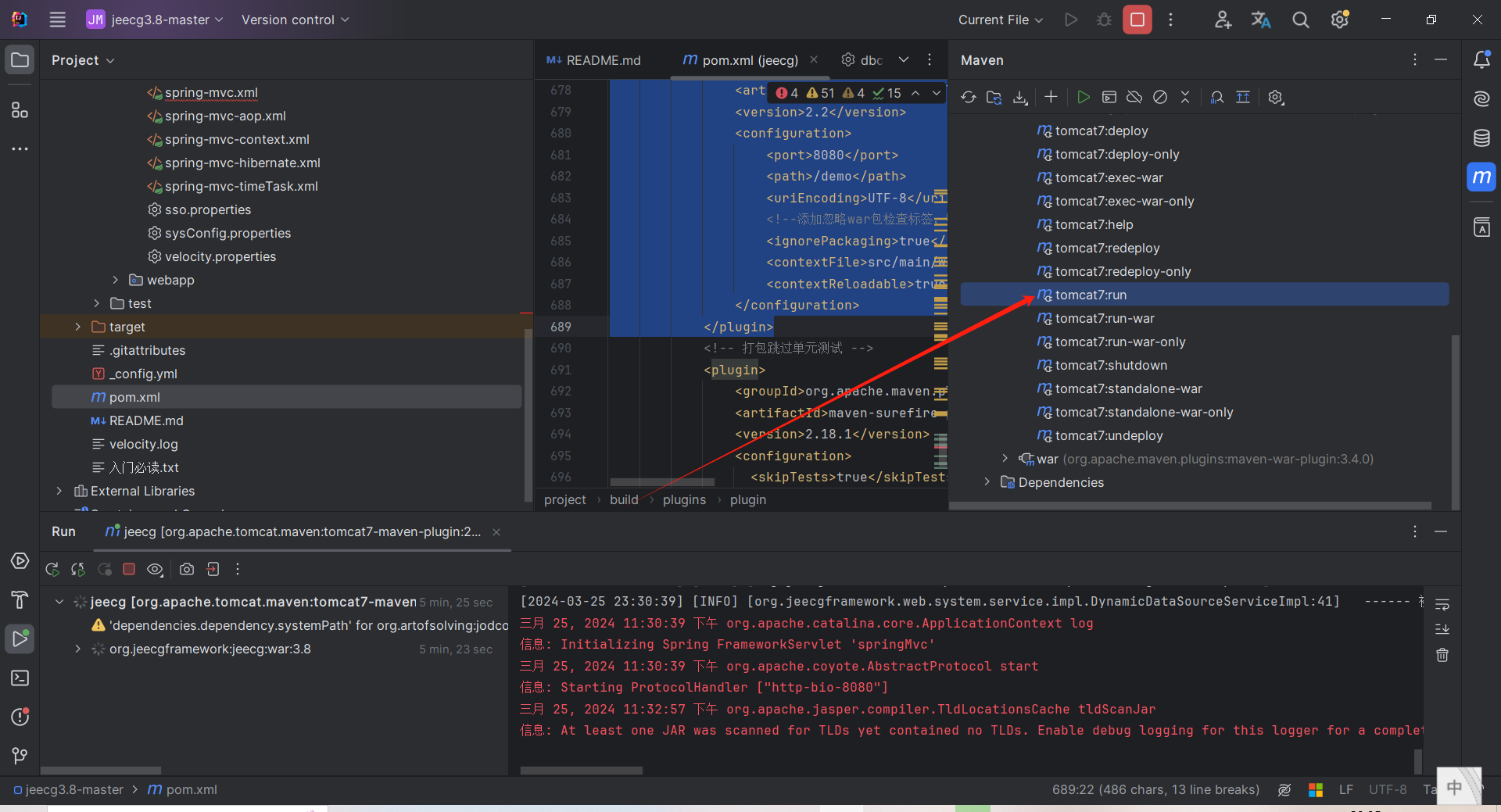Open the Structure tool window icon
The height and width of the screenshot is (812, 1501).
(x=20, y=110)
